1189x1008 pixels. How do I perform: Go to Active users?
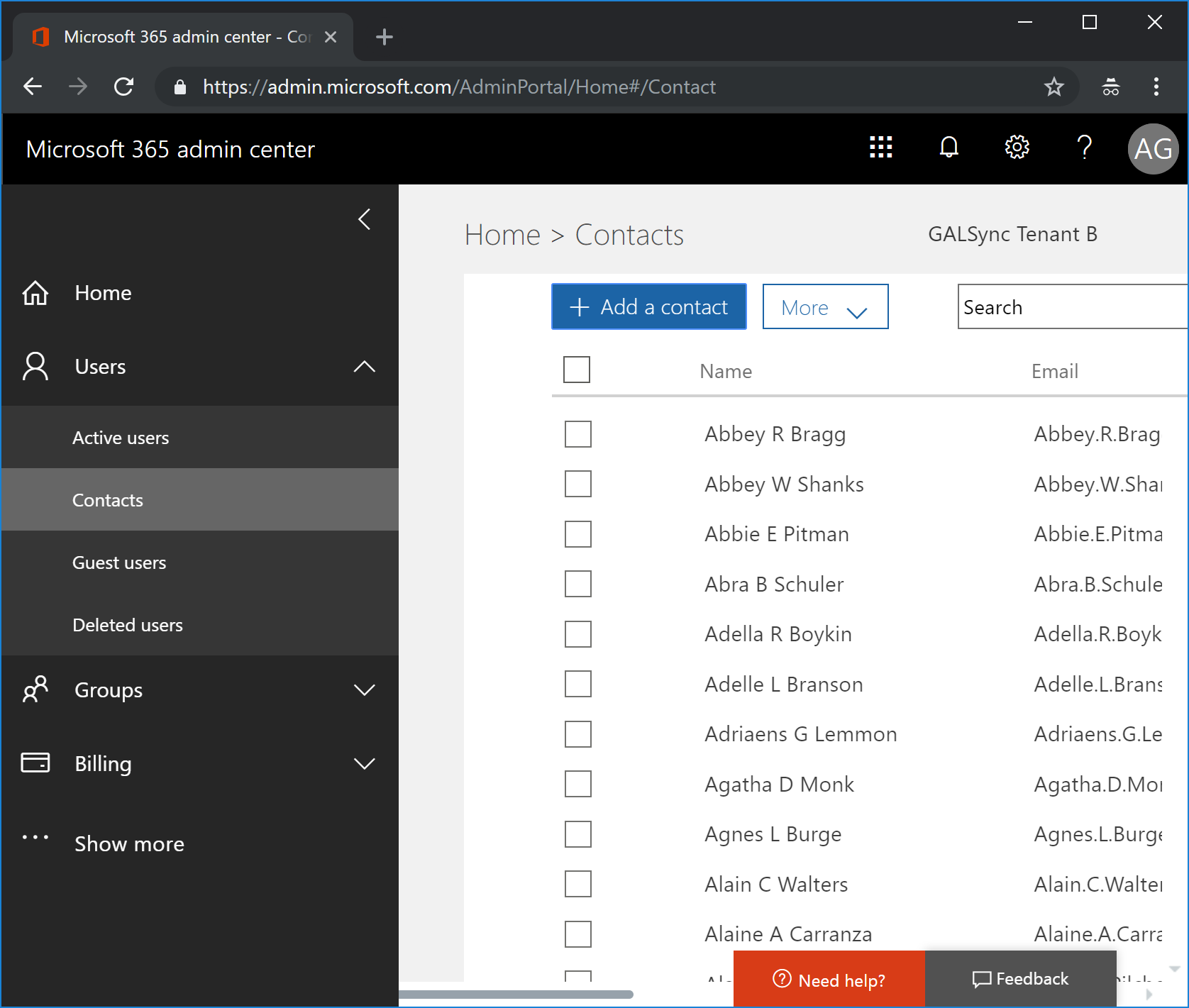click(x=121, y=438)
